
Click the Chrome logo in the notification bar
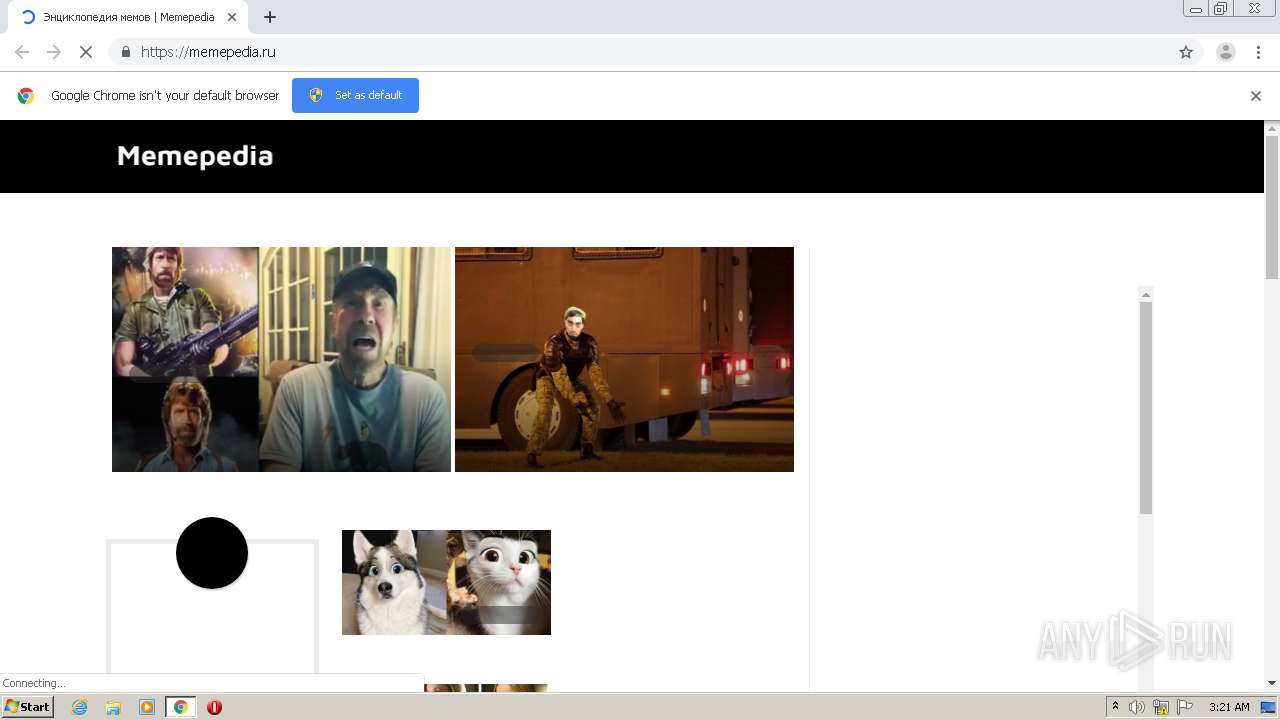pyautogui.click(x=26, y=96)
